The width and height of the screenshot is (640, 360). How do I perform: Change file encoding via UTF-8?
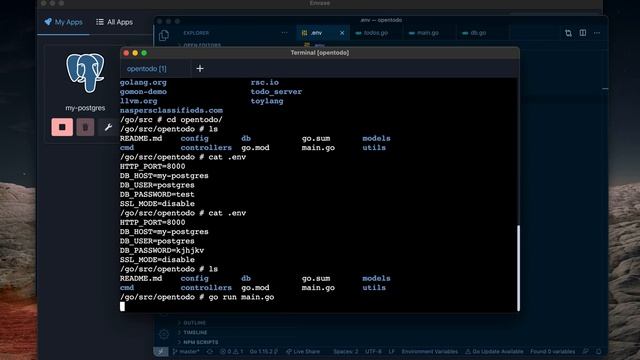(x=373, y=351)
